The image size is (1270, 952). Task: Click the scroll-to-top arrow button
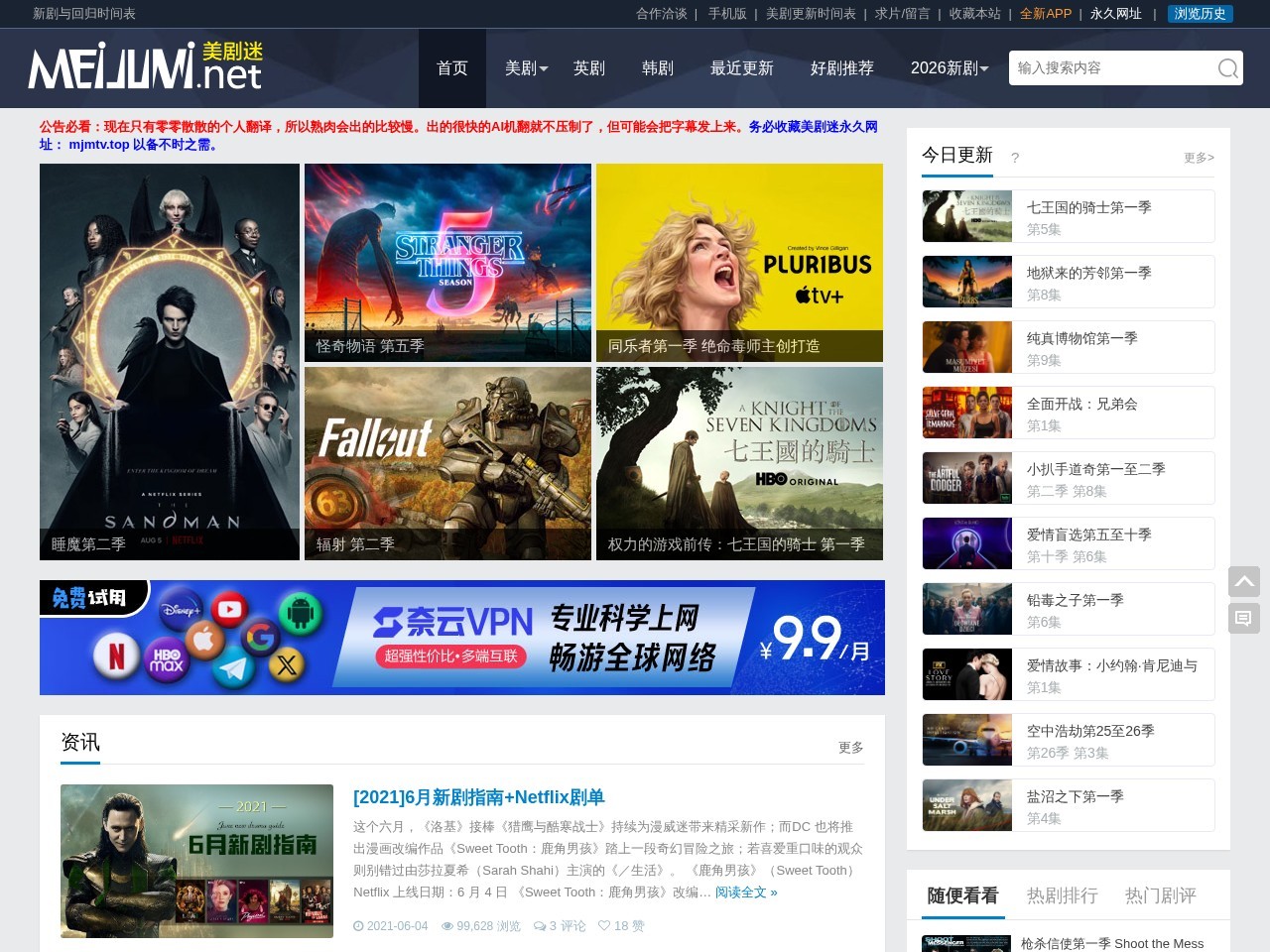click(x=1243, y=582)
